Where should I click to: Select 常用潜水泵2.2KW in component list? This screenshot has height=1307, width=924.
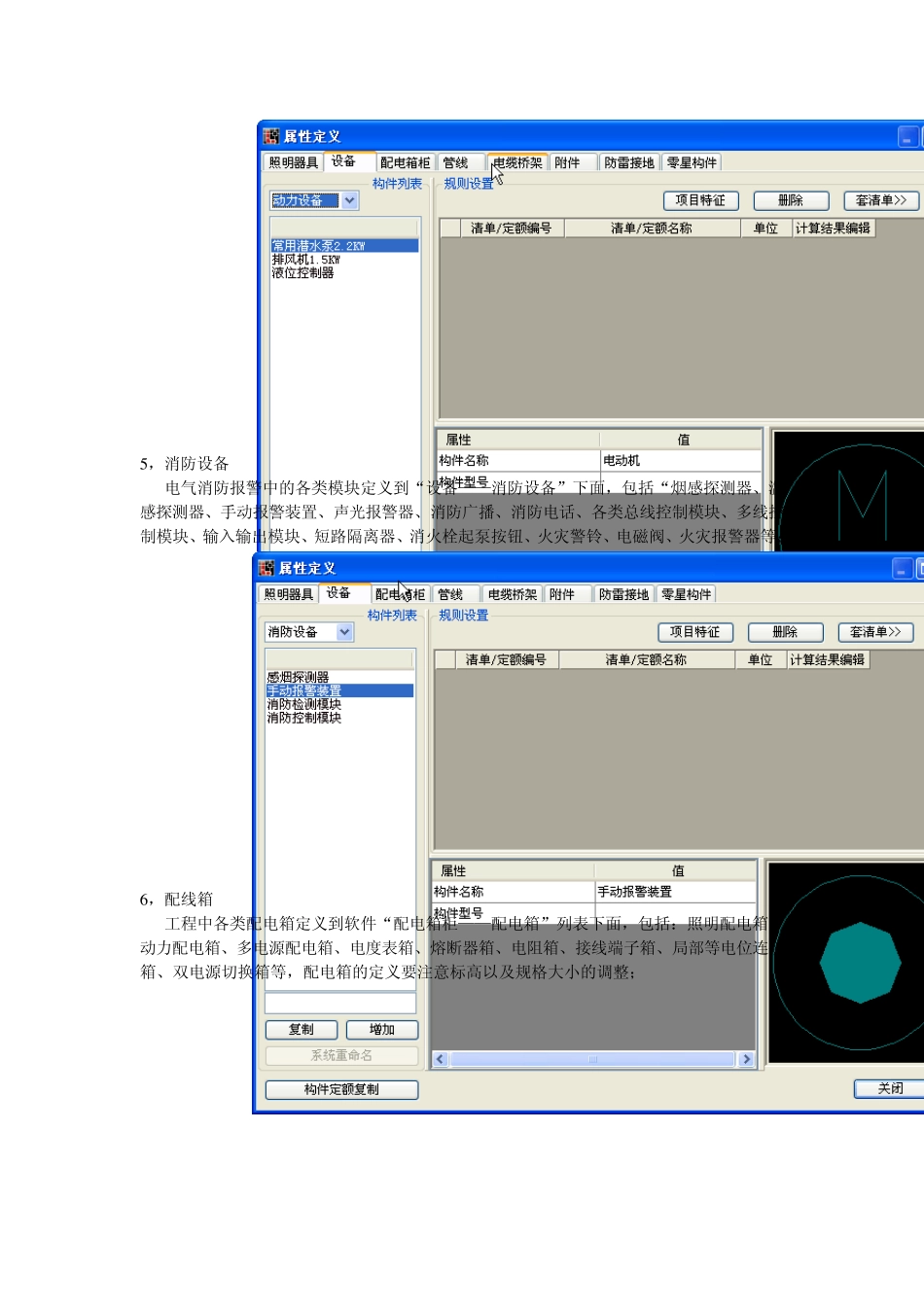coord(344,246)
